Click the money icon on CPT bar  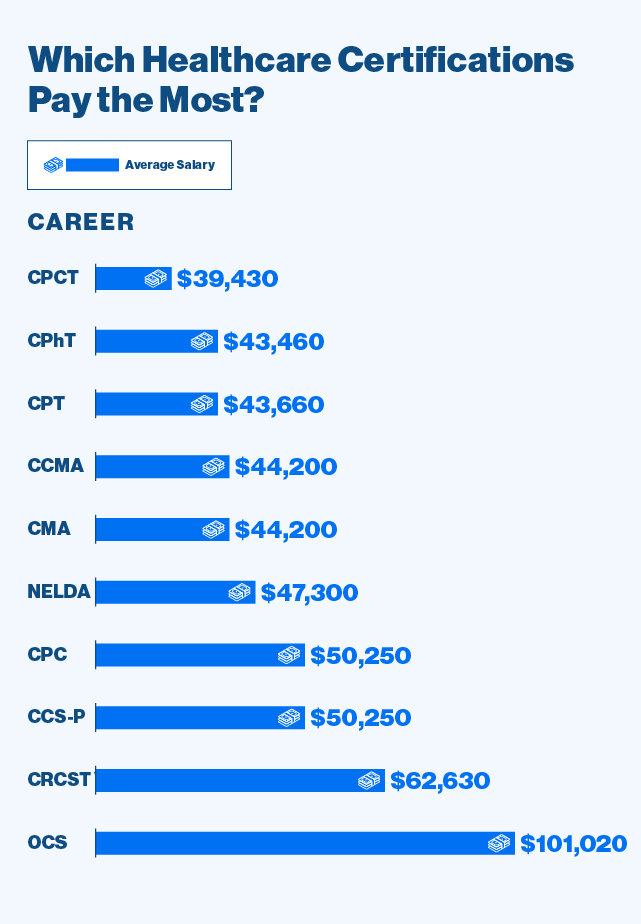coord(202,404)
